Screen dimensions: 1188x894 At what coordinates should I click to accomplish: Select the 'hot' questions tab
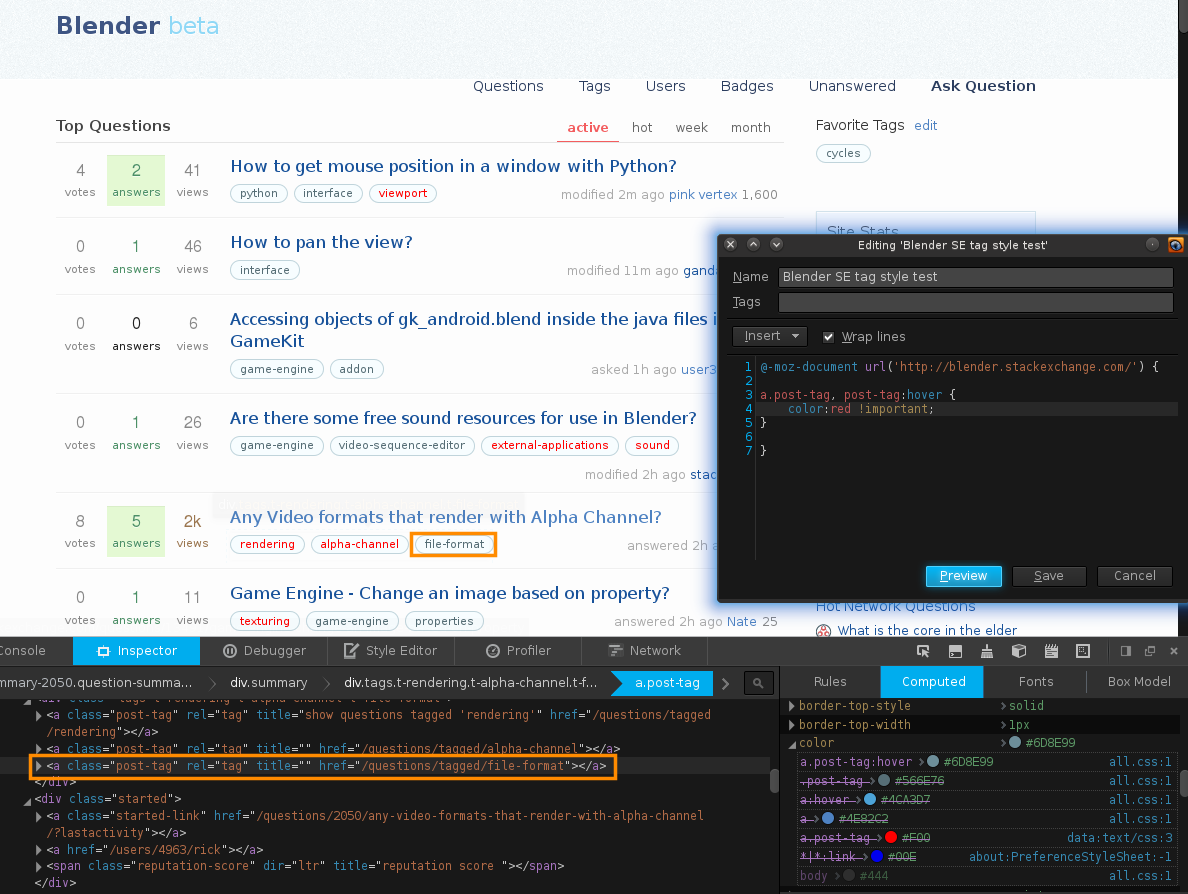coord(642,127)
